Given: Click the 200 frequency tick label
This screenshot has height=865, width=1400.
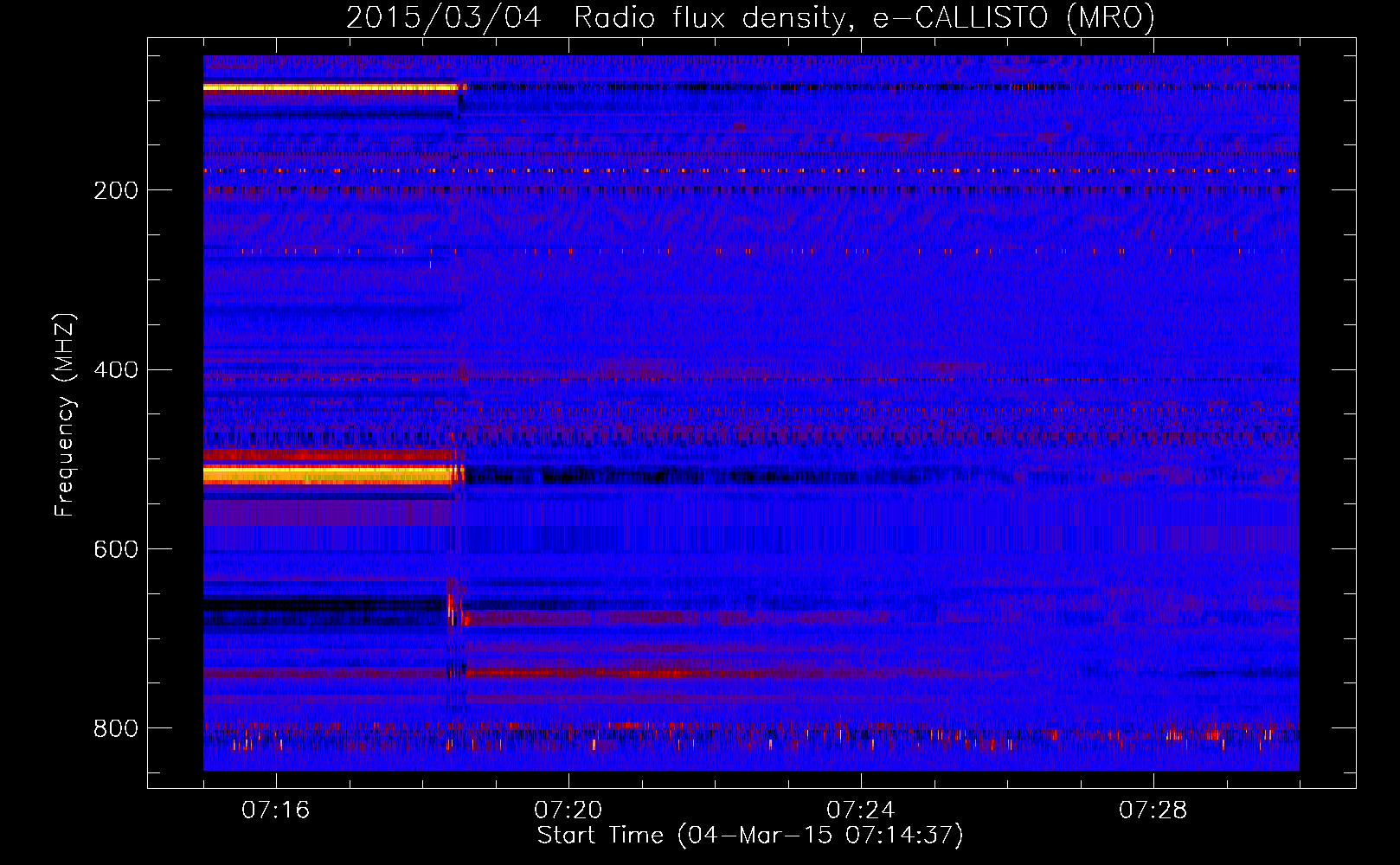Looking at the screenshot, I should [116, 190].
